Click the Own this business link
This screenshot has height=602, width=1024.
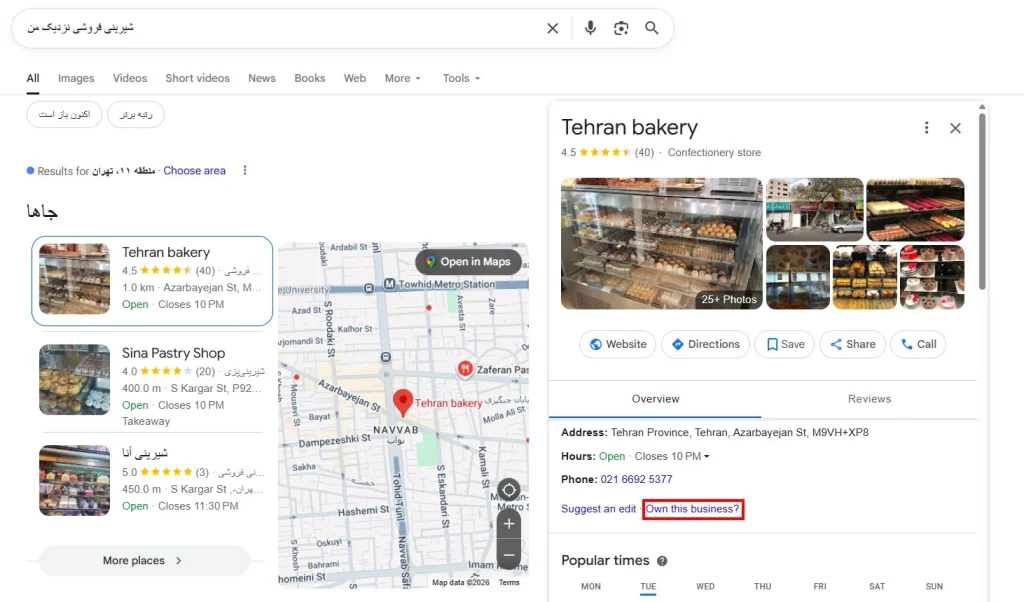tap(692, 509)
